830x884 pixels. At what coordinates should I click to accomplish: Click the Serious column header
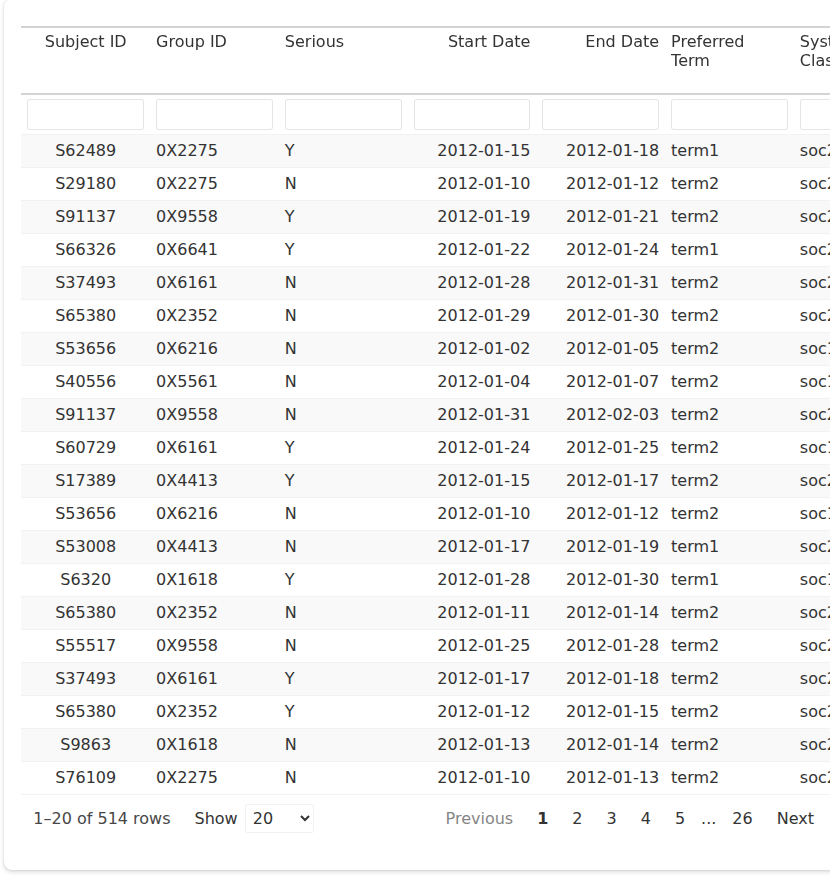pos(314,42)
